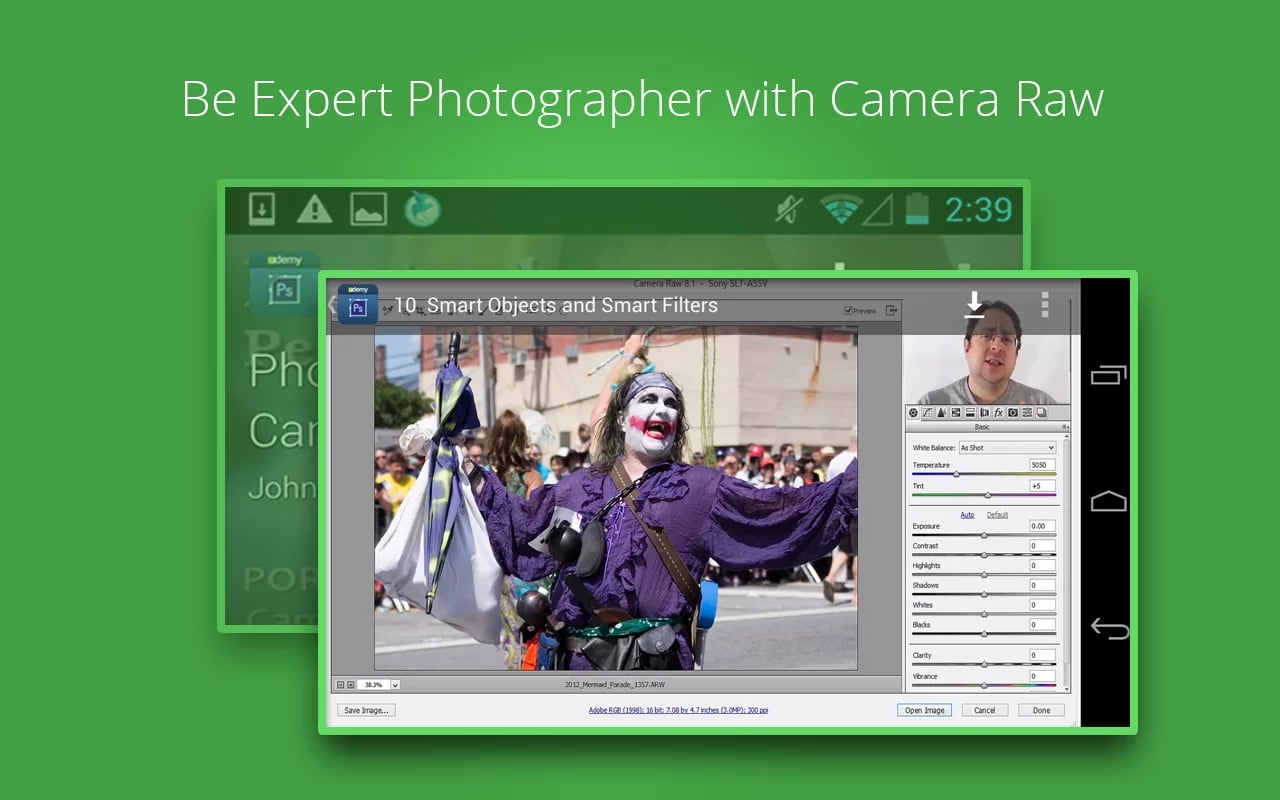
Task: Click the Contrast slider track
Action: pyautogui.click(x=984, y=554)
